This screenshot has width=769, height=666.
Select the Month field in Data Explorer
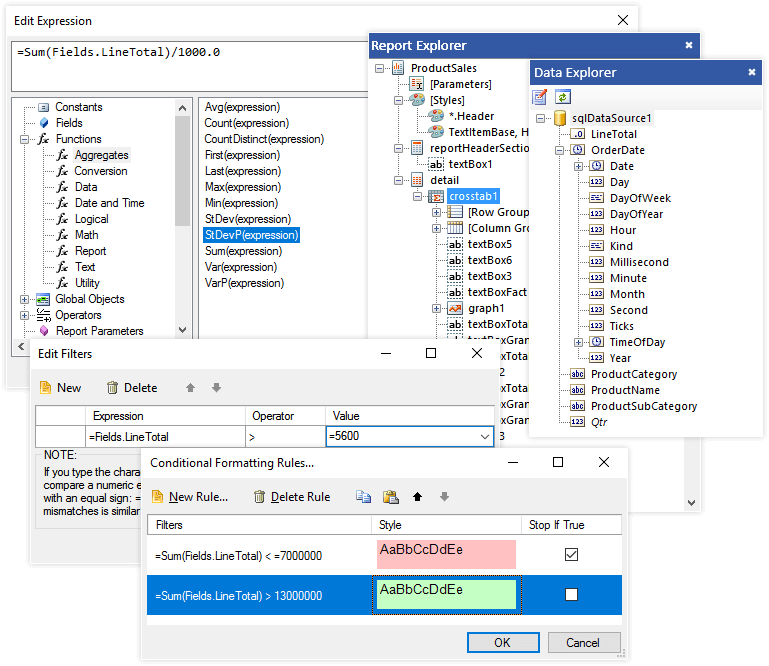point(627,294)
